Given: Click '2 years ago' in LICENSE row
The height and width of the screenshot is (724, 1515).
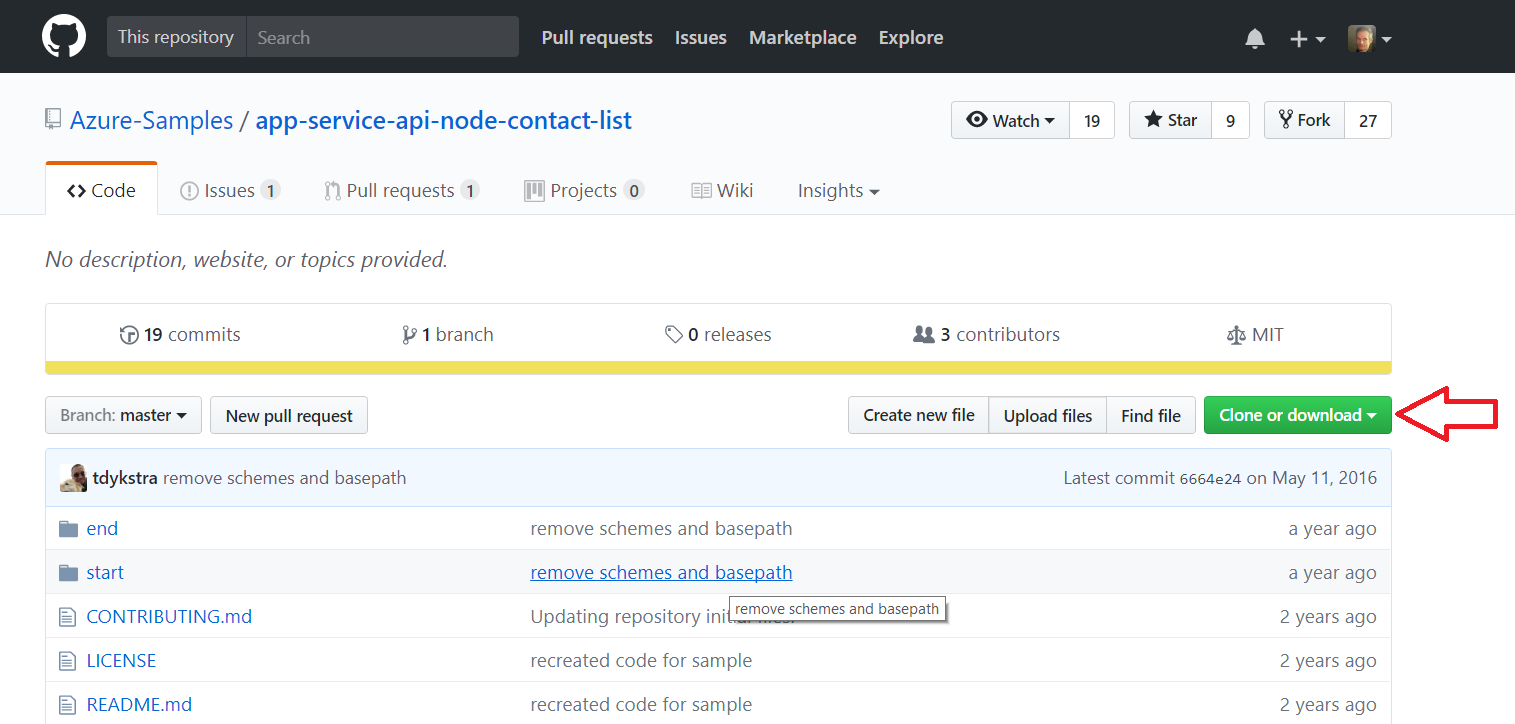Looking at the screenshot, I should click(x=1328, y=660).
